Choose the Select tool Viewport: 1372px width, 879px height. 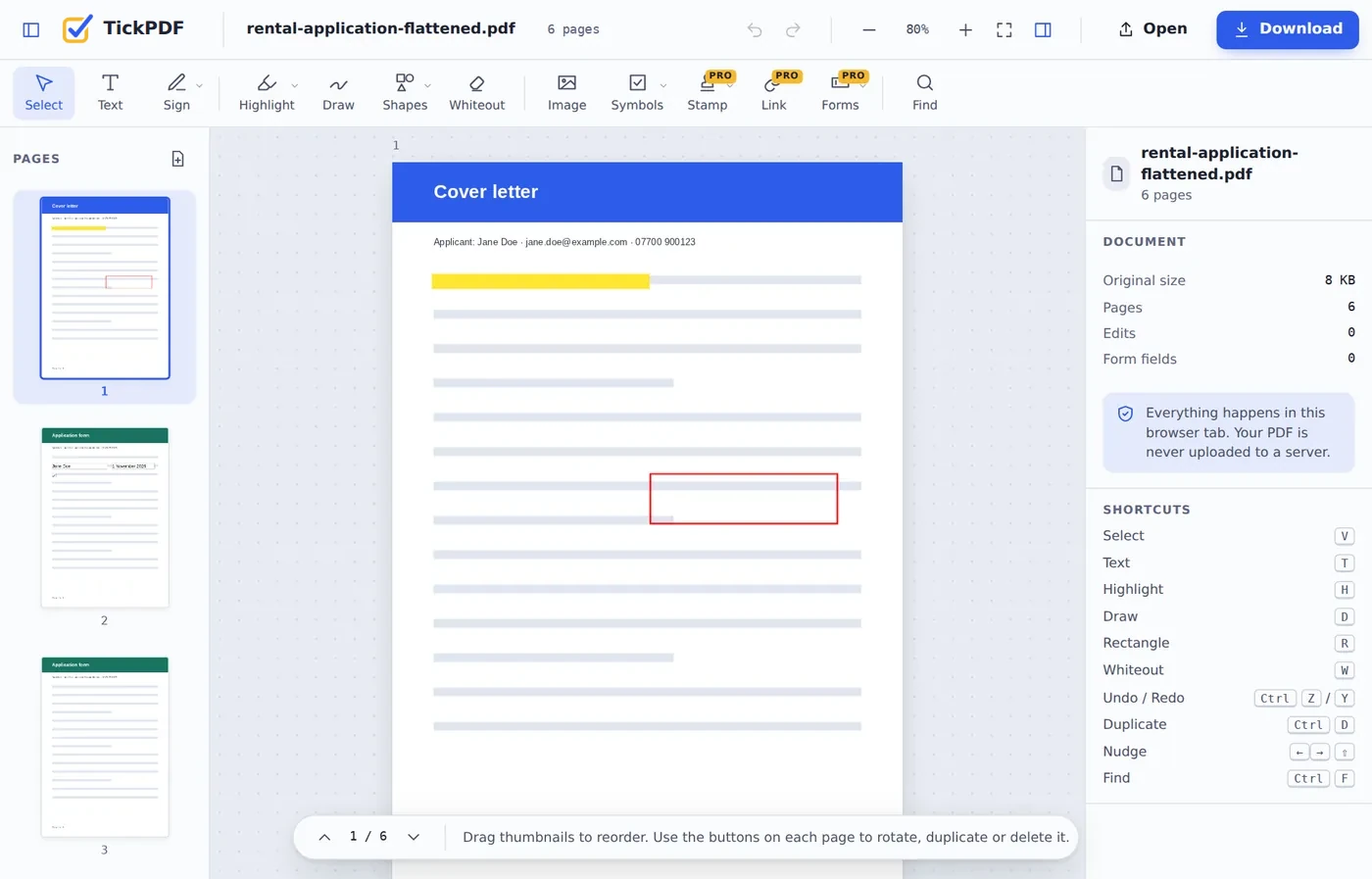pyautogui.click(x=44, y=92)
